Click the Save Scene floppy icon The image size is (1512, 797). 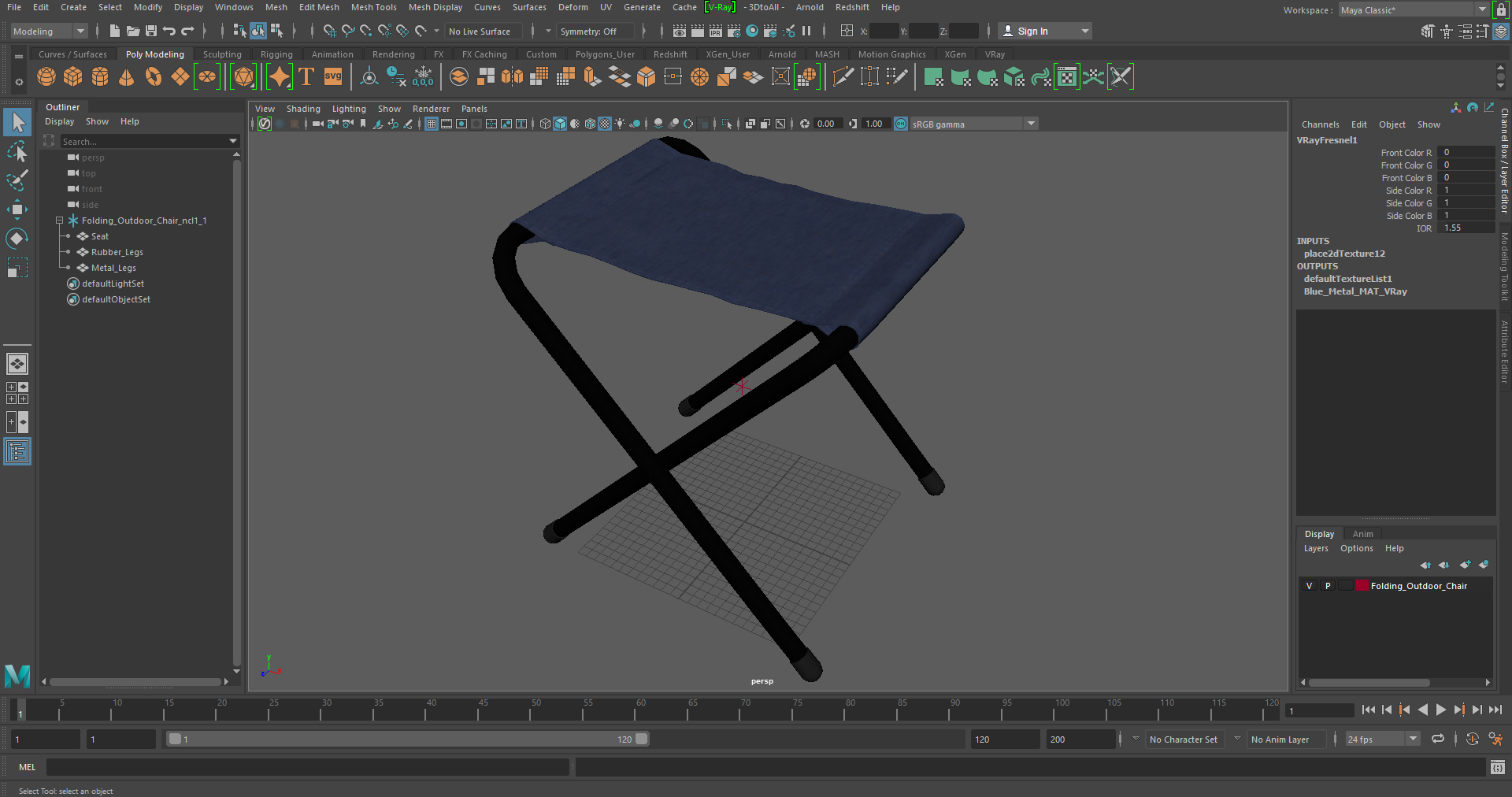pos(151,31)
